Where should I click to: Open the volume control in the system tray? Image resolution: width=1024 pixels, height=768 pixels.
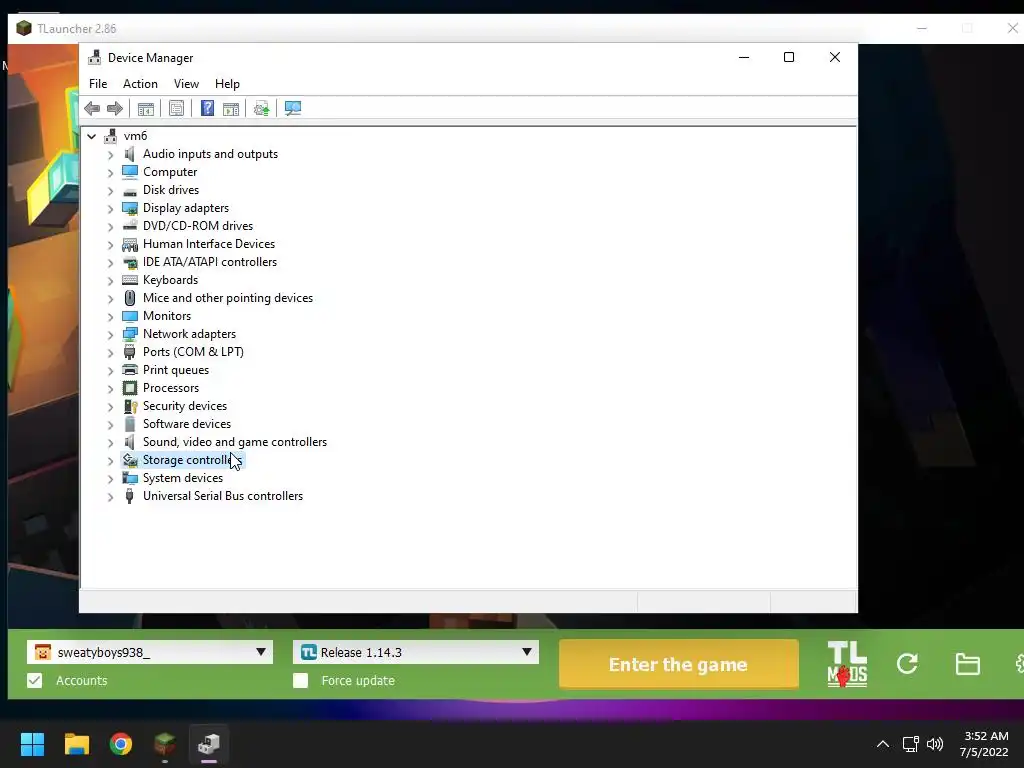[935, 744]
